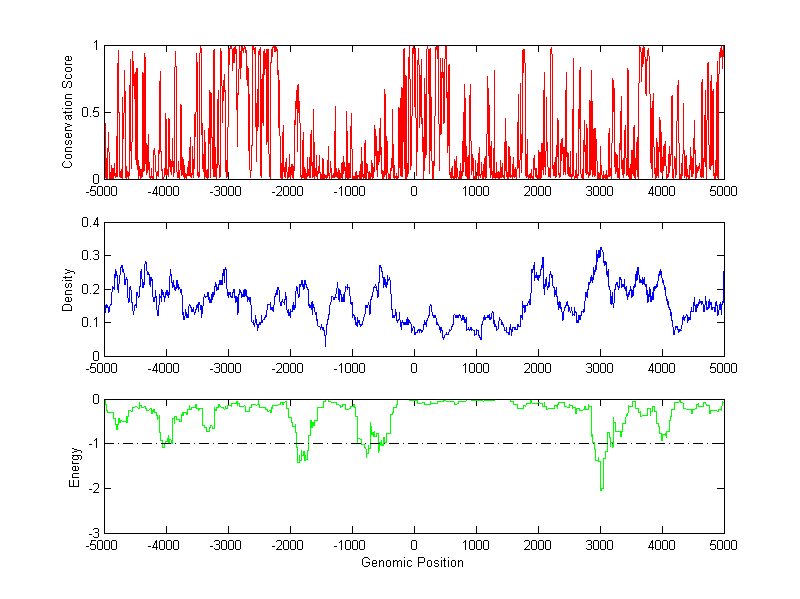
Task: Select the 0.5 tick on Conservation Score axis
Action: coord(89,112)
